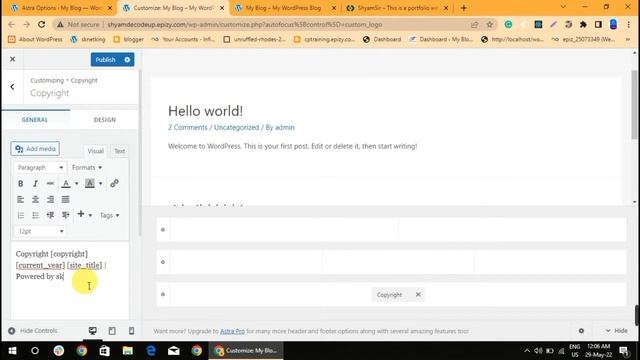Click the Add media button

tap(36, 149)
